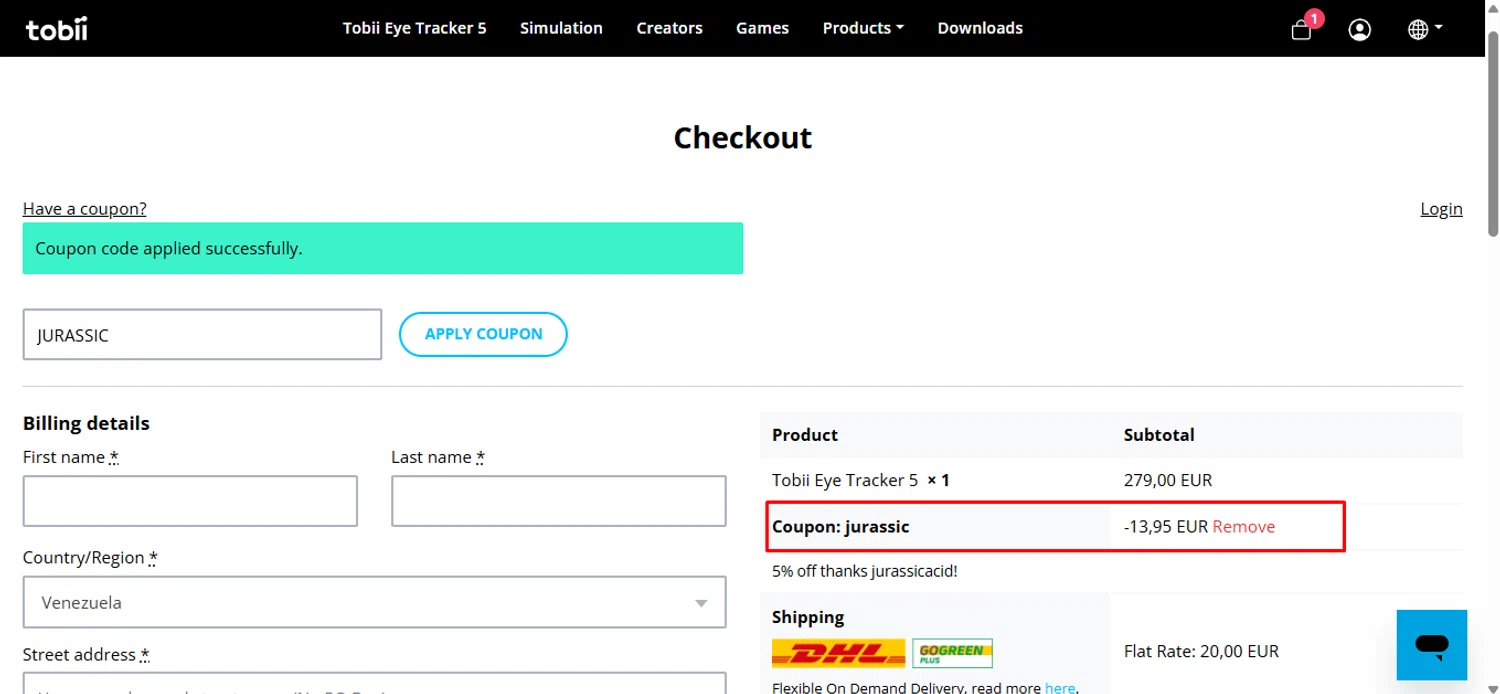Click the Last name field
The height and width of the screenshot is (694, 1500).
tap(558, 501)
